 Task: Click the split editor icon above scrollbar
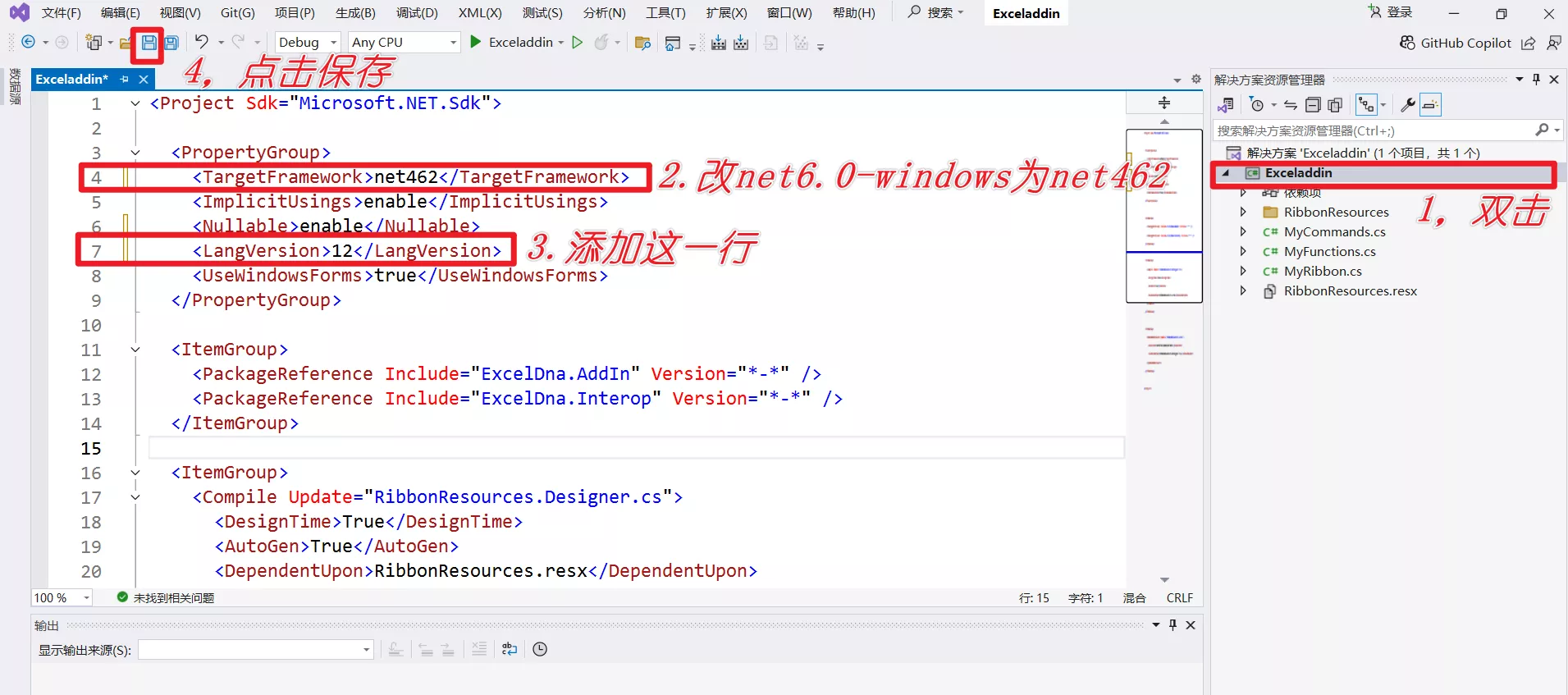click(x=1163, y=103)
